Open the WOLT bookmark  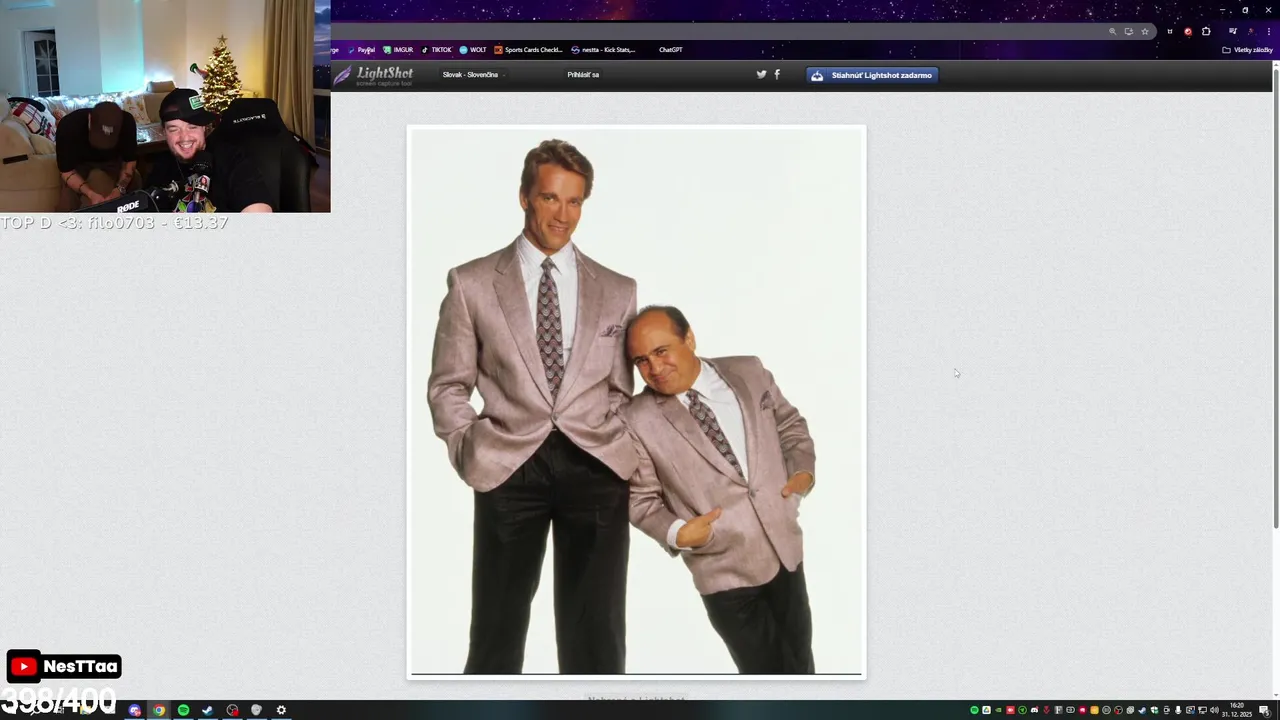(x=473, y=50)
